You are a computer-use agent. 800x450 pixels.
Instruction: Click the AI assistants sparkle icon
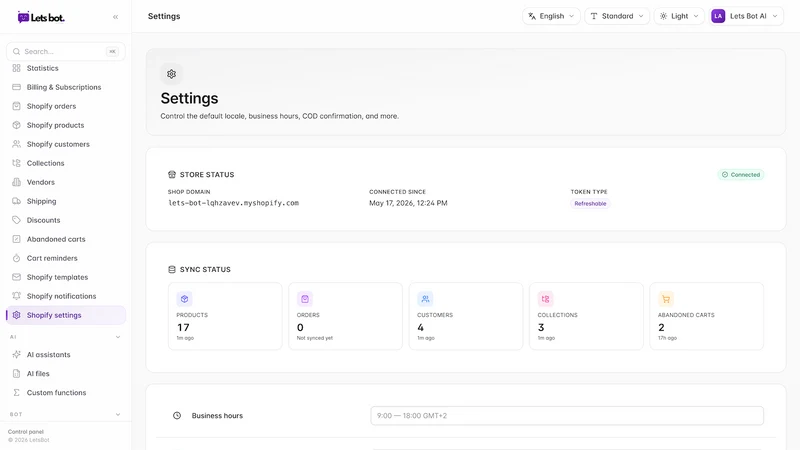click(16, 355)
